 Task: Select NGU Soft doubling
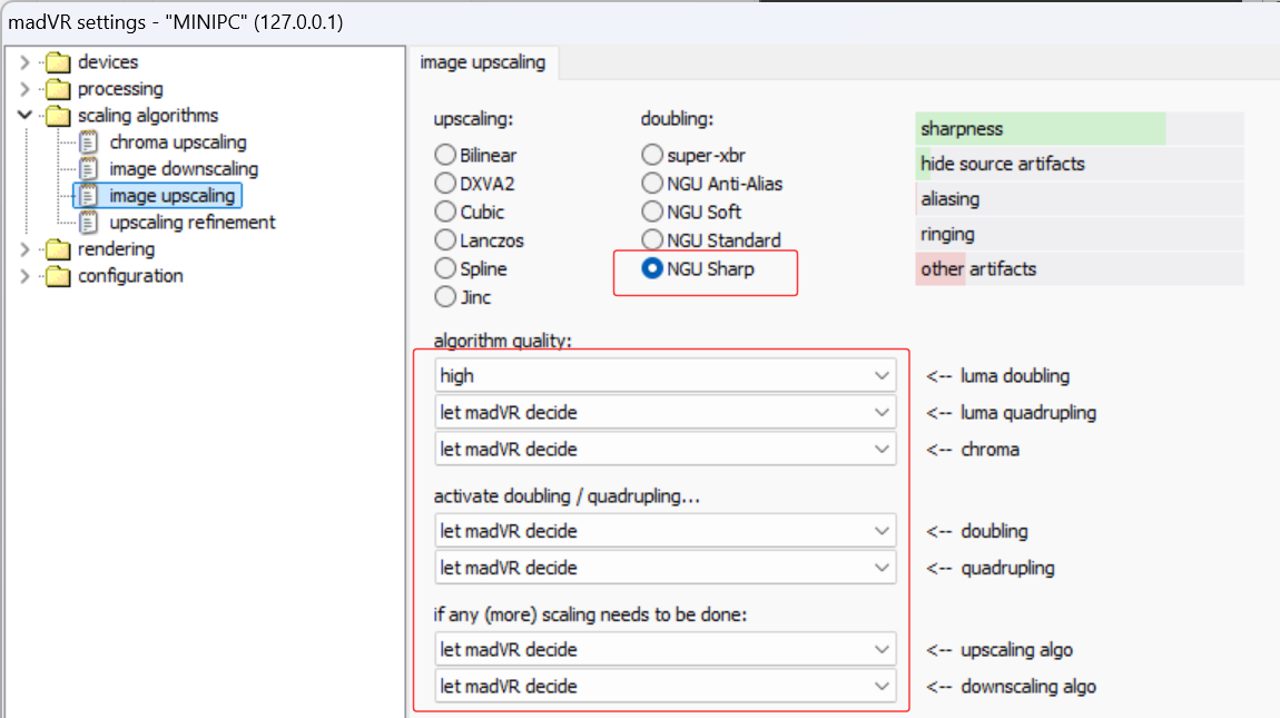(x=652, y=212)
